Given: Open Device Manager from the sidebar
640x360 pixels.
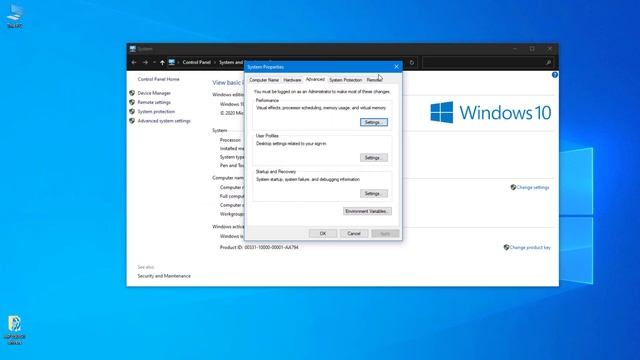Looking at the screenshot, I should pos(154,93).
